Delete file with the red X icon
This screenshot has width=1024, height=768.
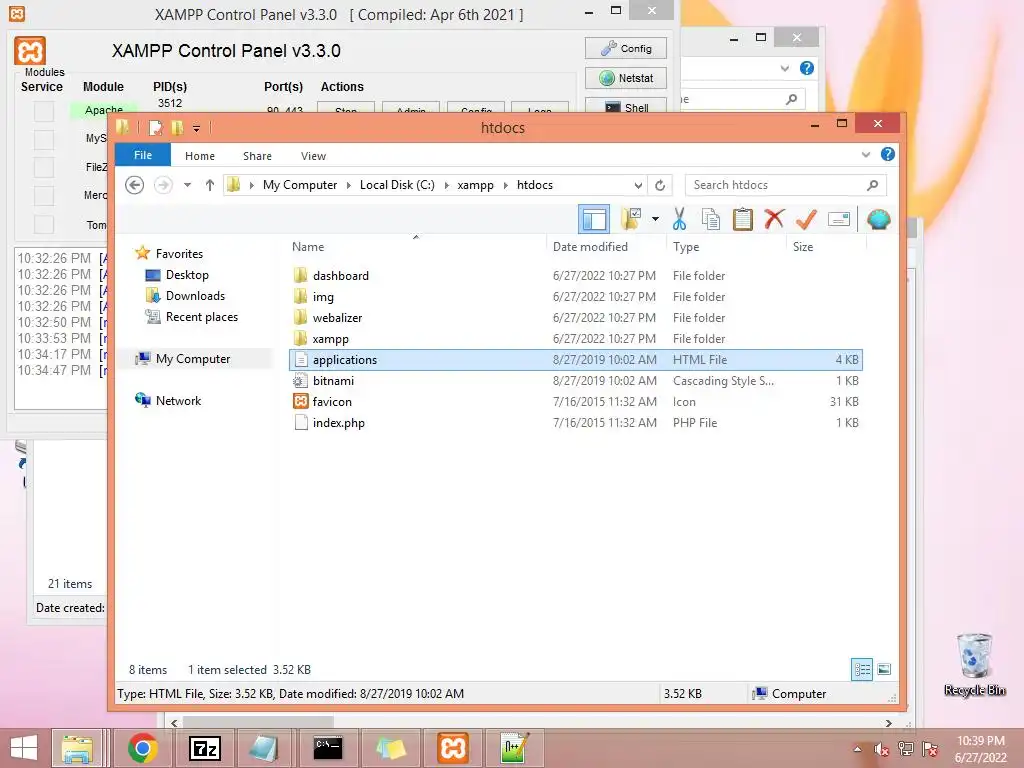774,219
